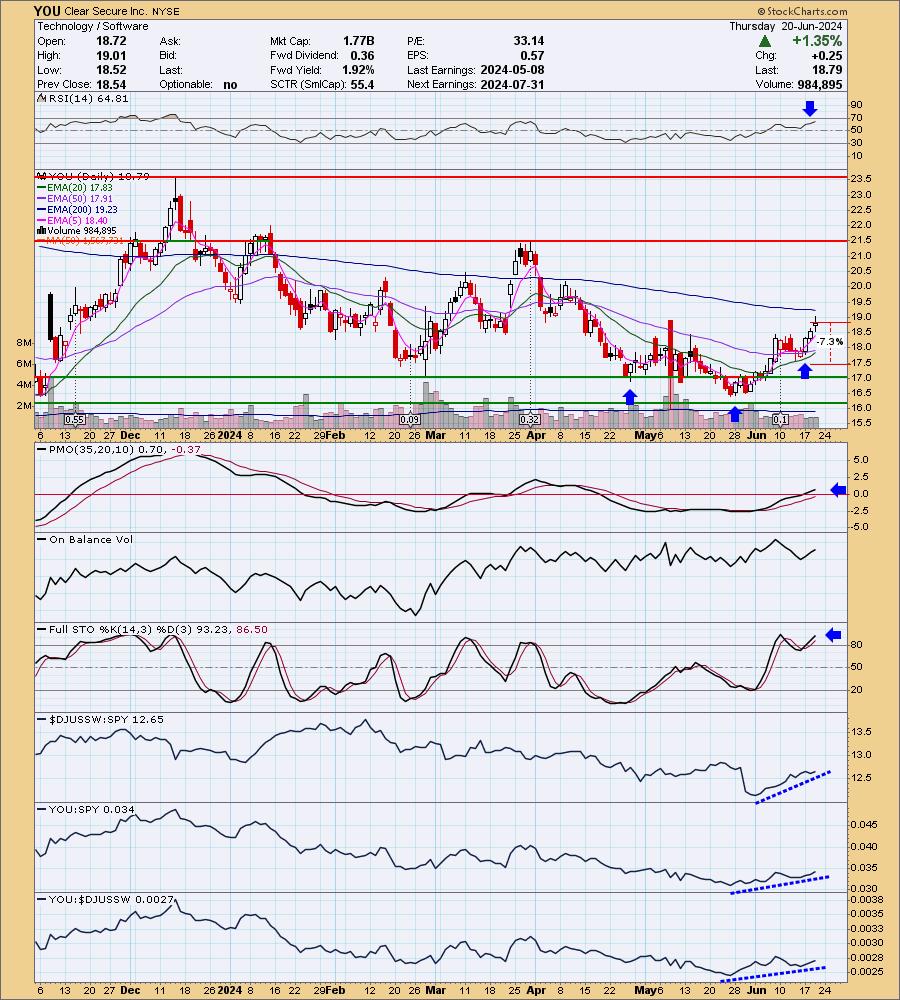Click the Fwd Dividend value 0.36
This screenshot has width=900, height=1000.
pyautogui.click(x=362, y=55)
